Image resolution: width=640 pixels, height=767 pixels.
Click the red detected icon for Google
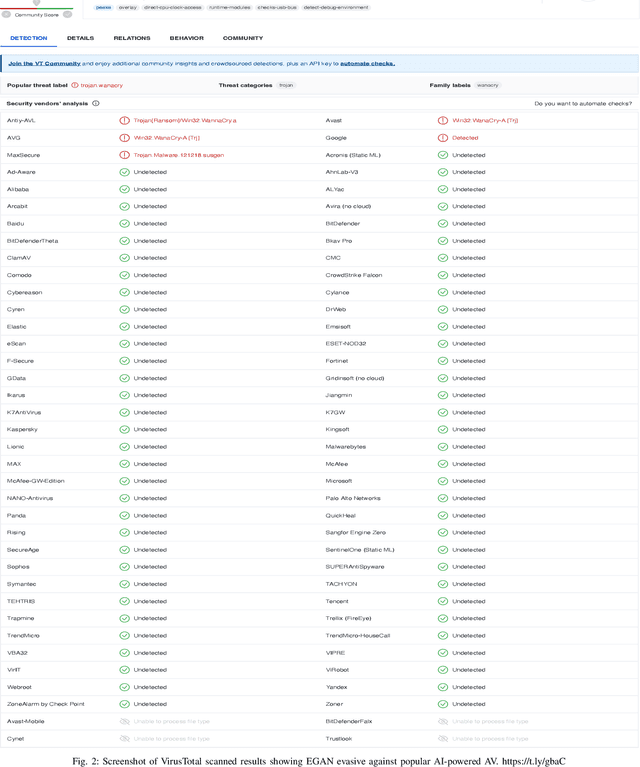point(443,138)
